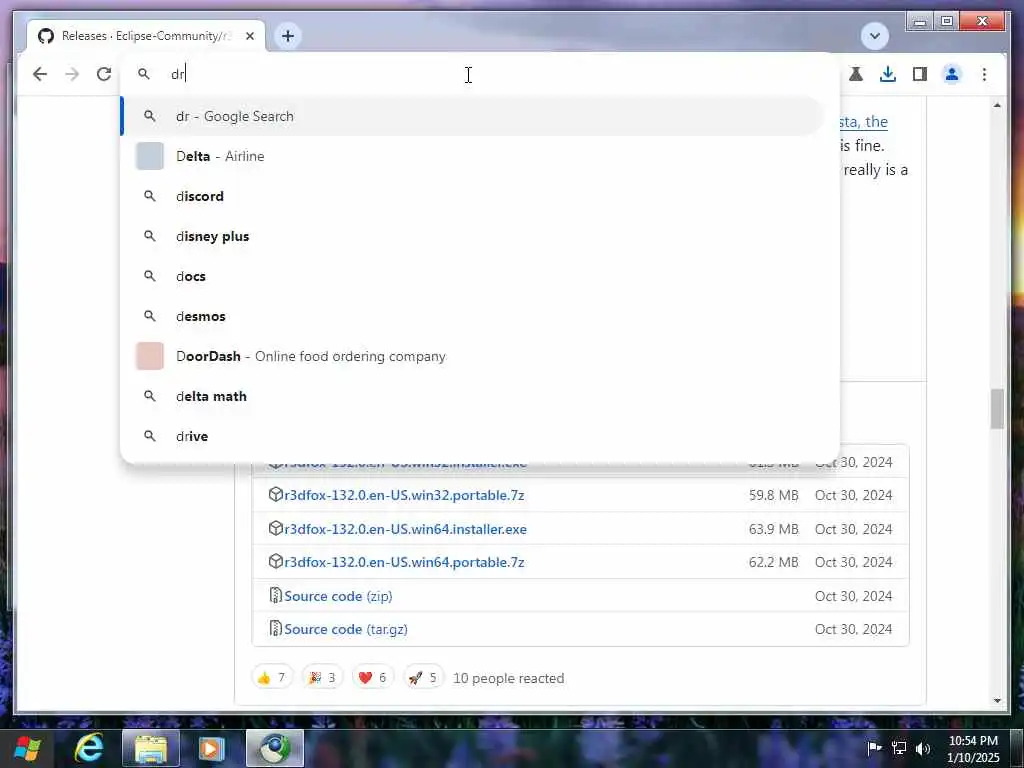Click the '10 people reacted' text
This screenshot has height=768, width=1024.
click(x=509, y=679)
